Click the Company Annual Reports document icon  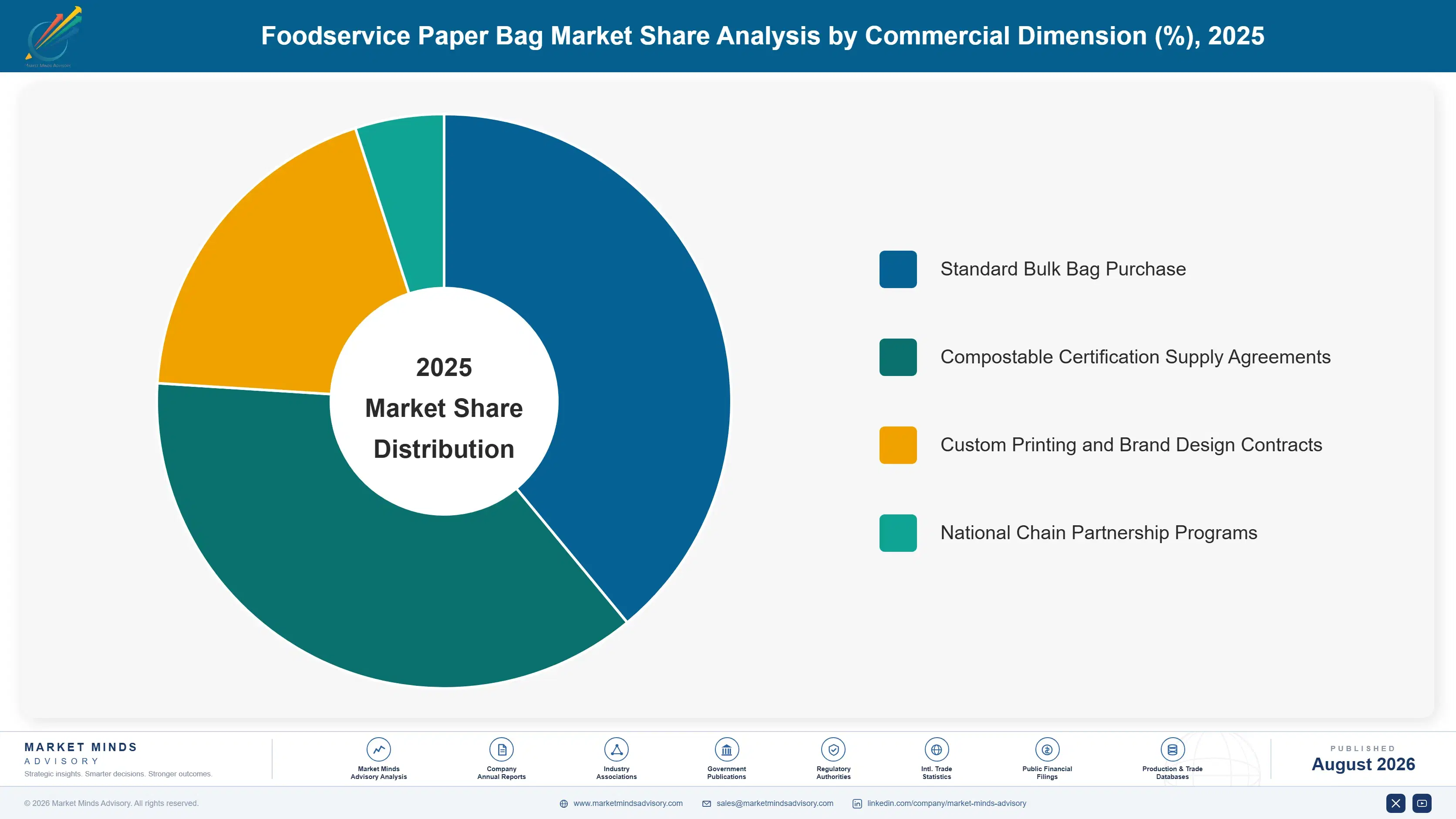pos(501,749)
